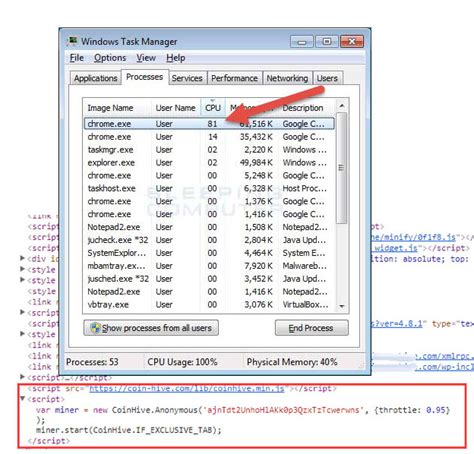Screen dimensions: 474x454
Task: Sort by the Image Name column header
Action: point(117,108)
